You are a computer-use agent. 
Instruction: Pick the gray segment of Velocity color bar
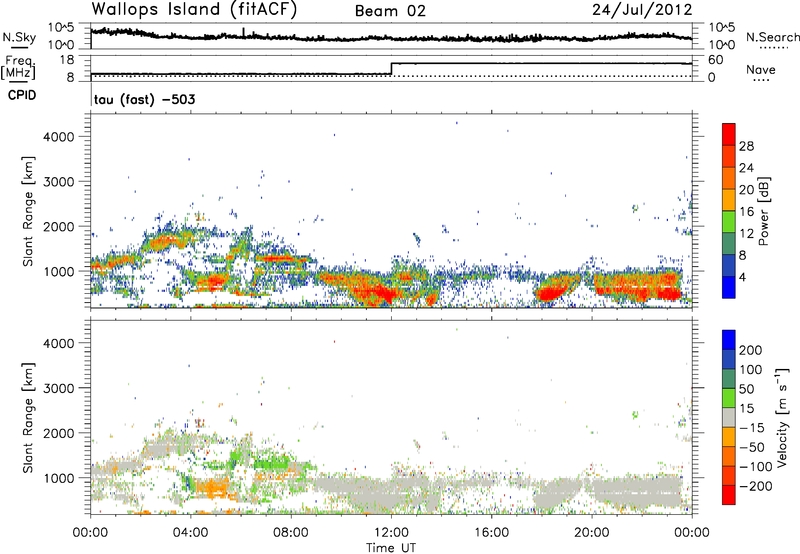pos(729,417)
